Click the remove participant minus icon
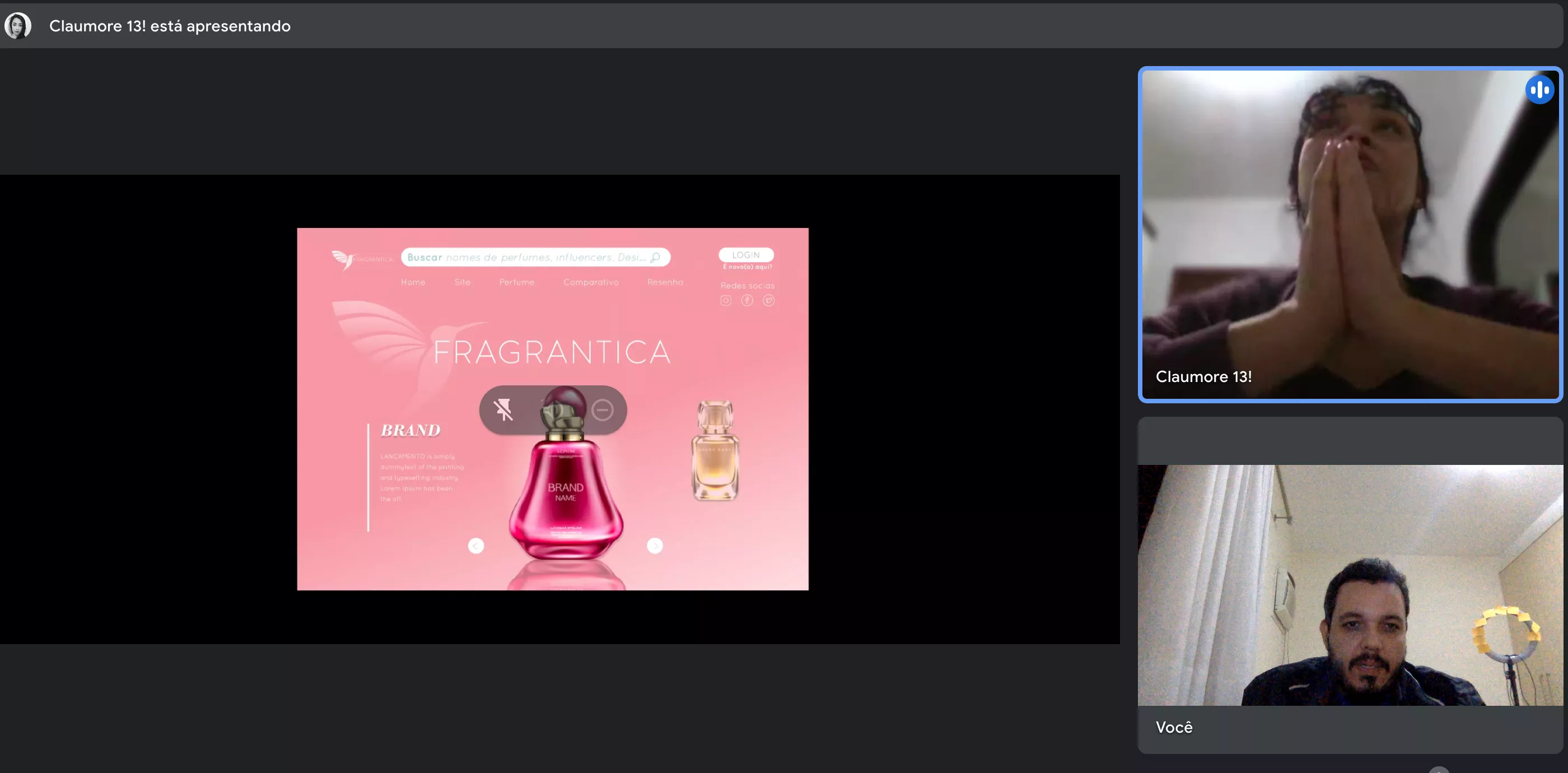Viewport: 1568px width, 773px height. tap(602, 409)
